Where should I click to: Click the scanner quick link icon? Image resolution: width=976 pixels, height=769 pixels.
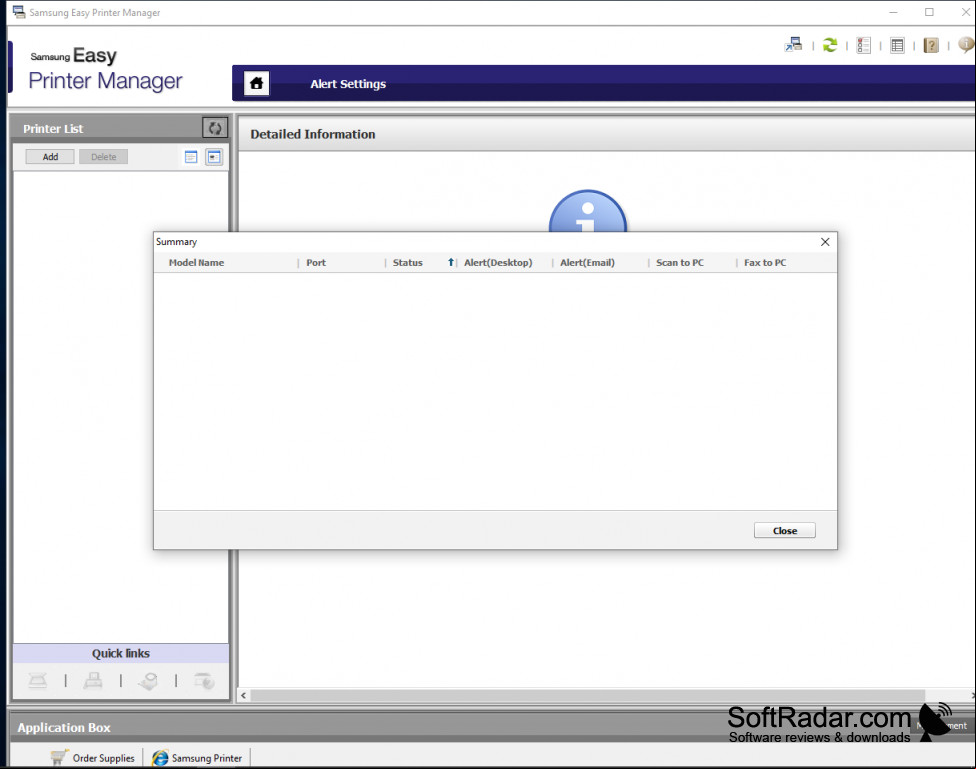38,681
